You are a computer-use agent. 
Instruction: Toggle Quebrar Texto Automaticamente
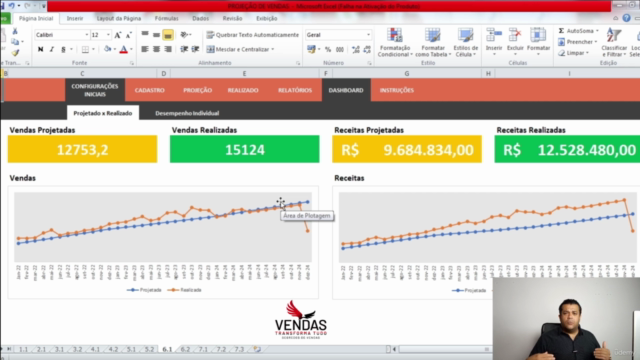253,35
